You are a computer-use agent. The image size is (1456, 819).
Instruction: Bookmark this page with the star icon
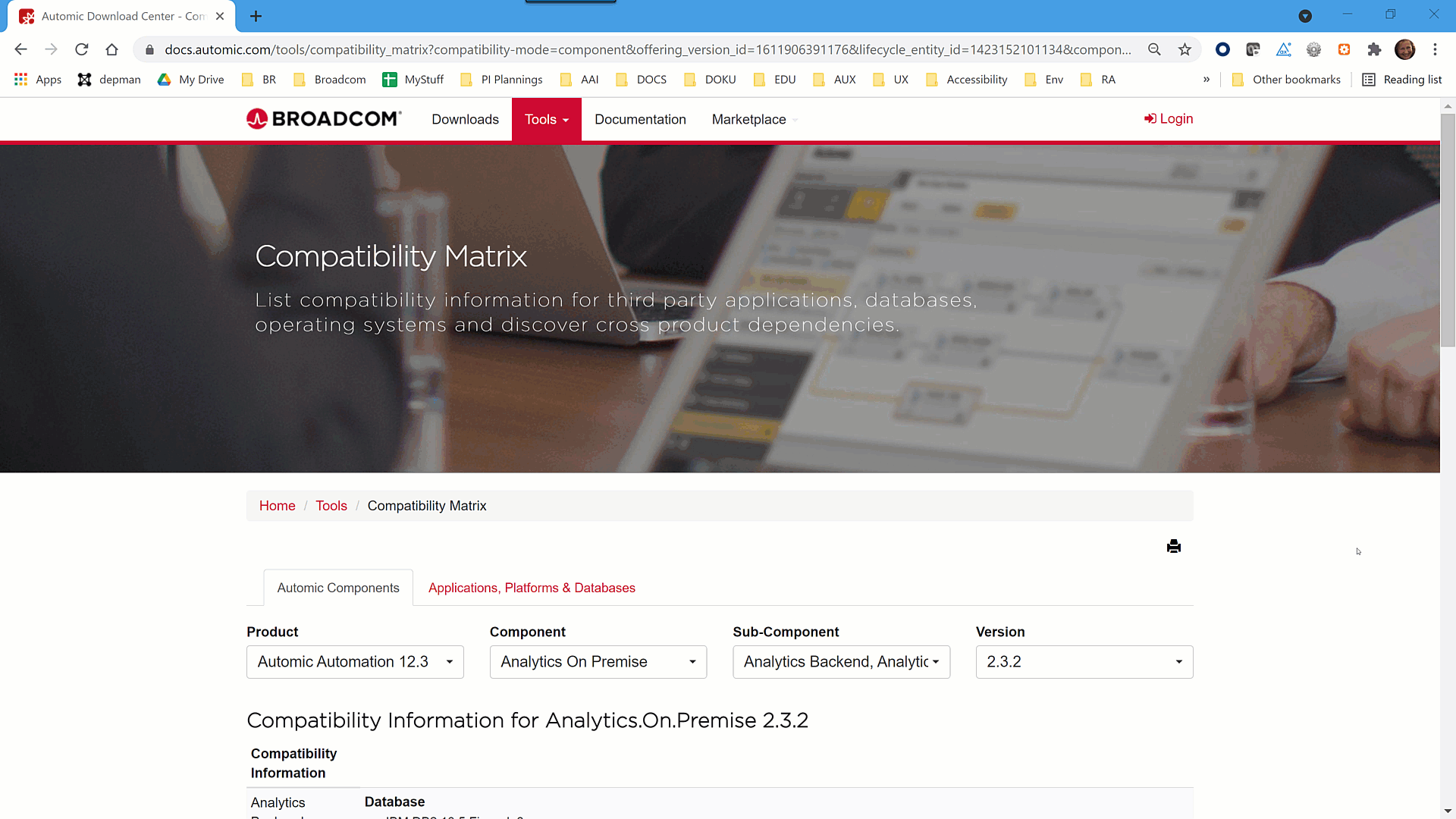click(x=1185, y=49)
